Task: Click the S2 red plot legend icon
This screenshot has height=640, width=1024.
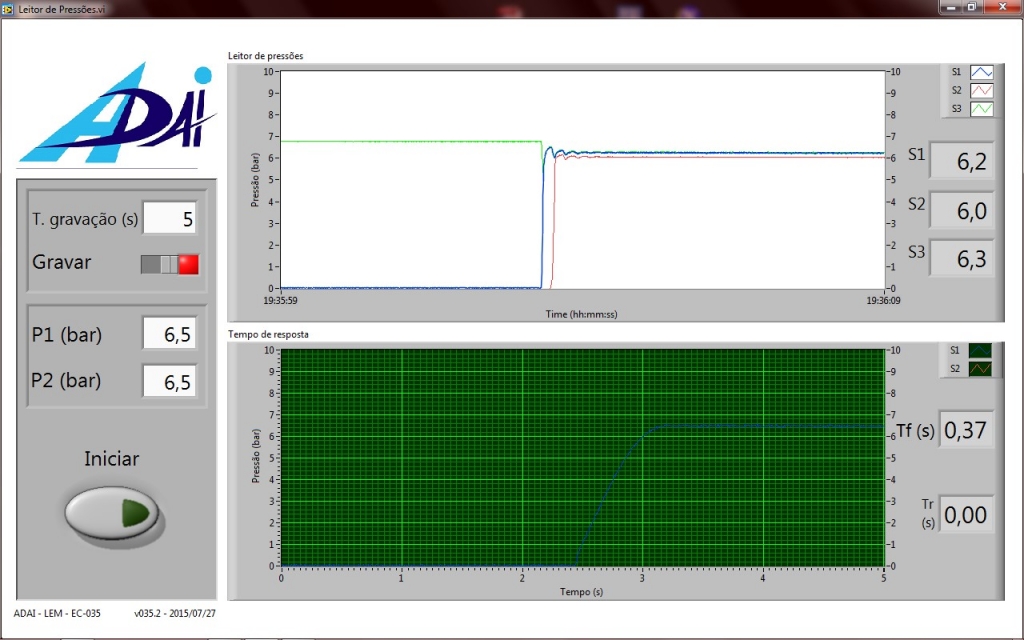Action: click(x=982, y=90)
